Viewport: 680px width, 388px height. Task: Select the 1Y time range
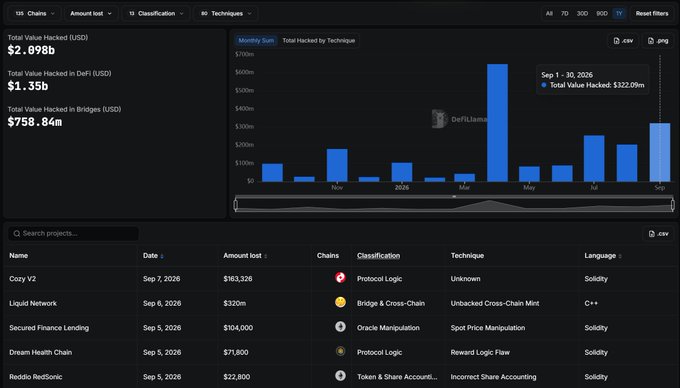(619, 13)
